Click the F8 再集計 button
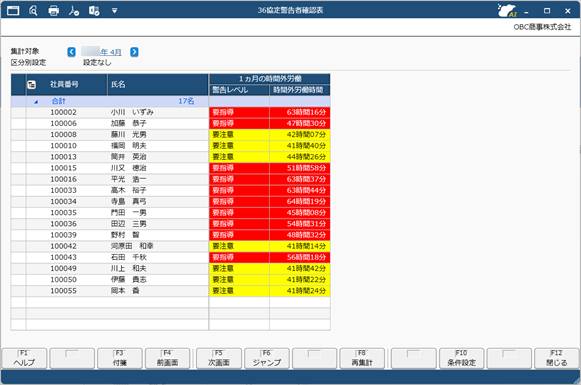Image resolution: width=581 pixels, height=385 pixels. [x=362, y=358]
